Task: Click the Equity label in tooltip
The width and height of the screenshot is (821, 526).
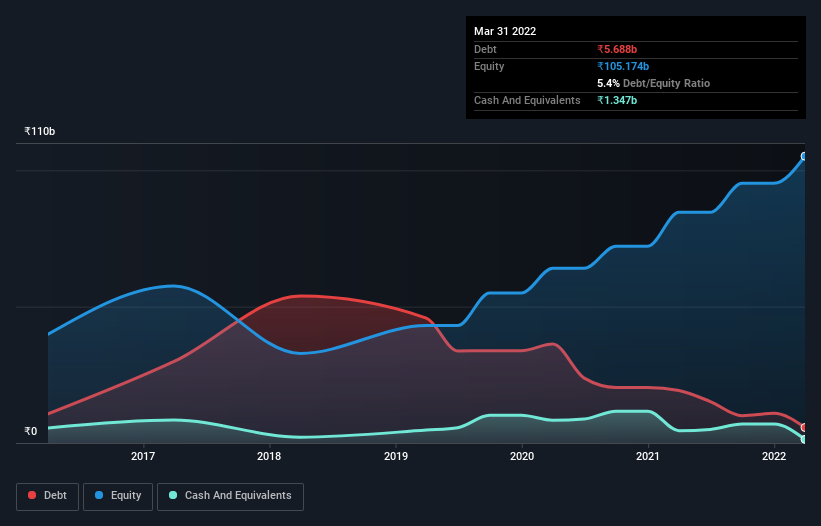Action: 489,66
